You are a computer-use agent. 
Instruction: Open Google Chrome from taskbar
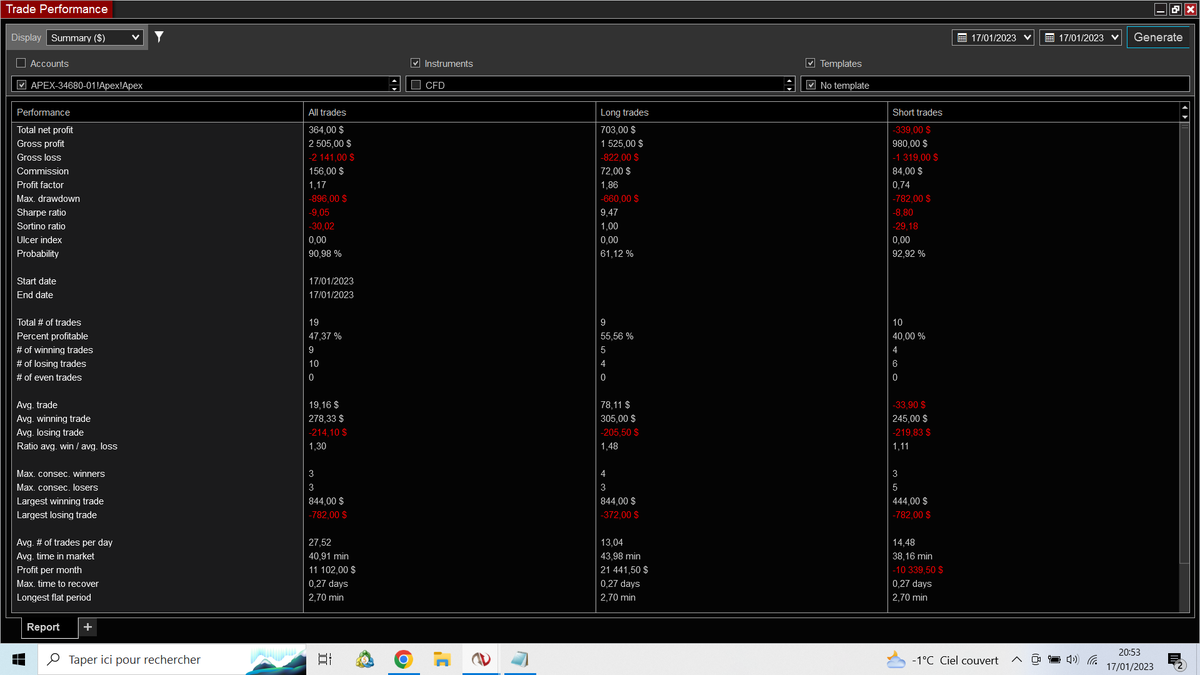click(403, 659)
